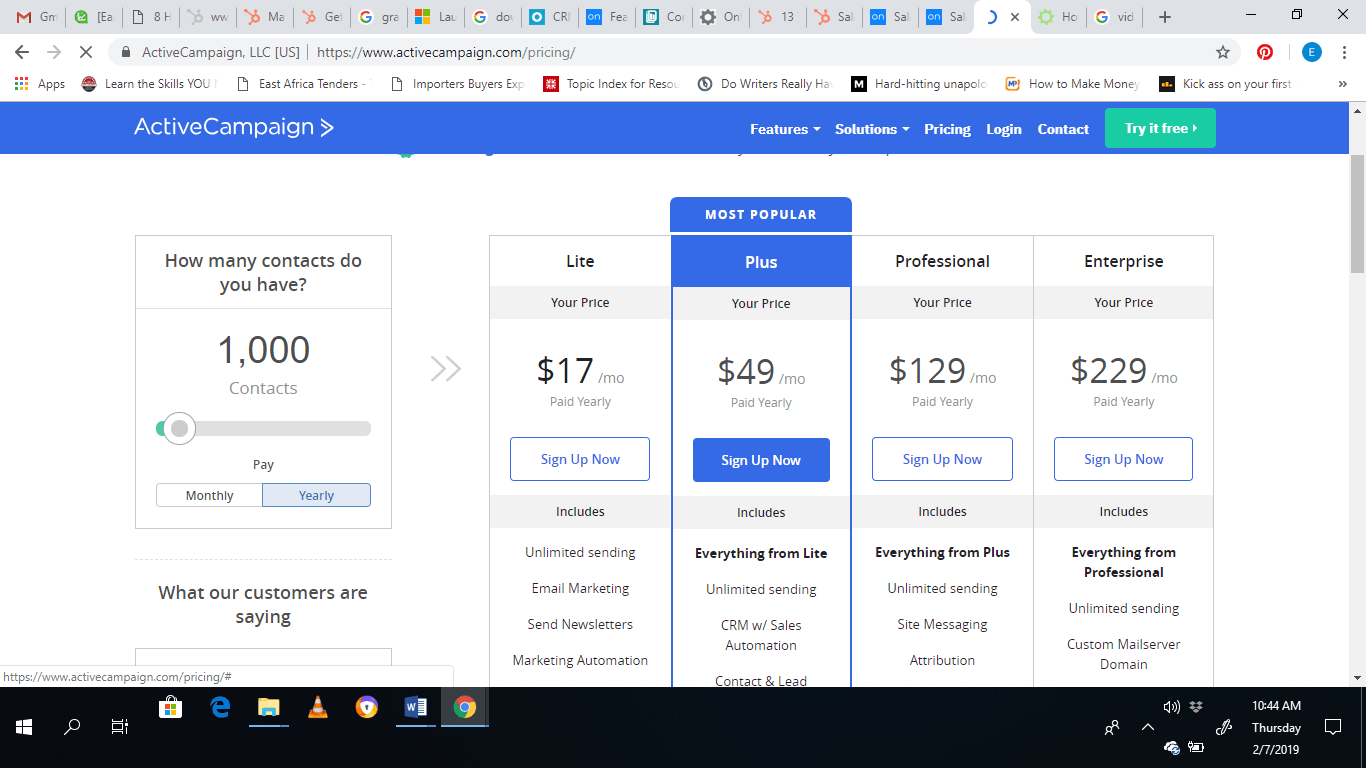Open Do Writers Really Have bookmark

point(765,84)
